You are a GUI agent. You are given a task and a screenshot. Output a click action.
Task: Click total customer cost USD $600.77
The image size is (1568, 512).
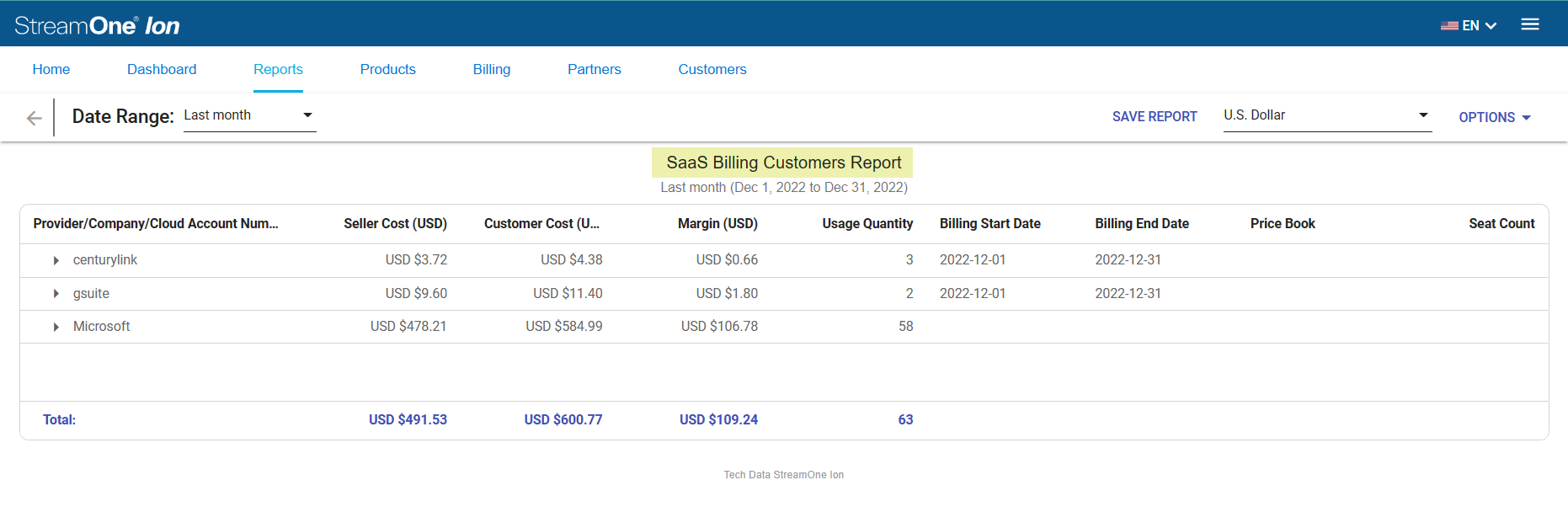pyautogui.click(x=563, y=419)
